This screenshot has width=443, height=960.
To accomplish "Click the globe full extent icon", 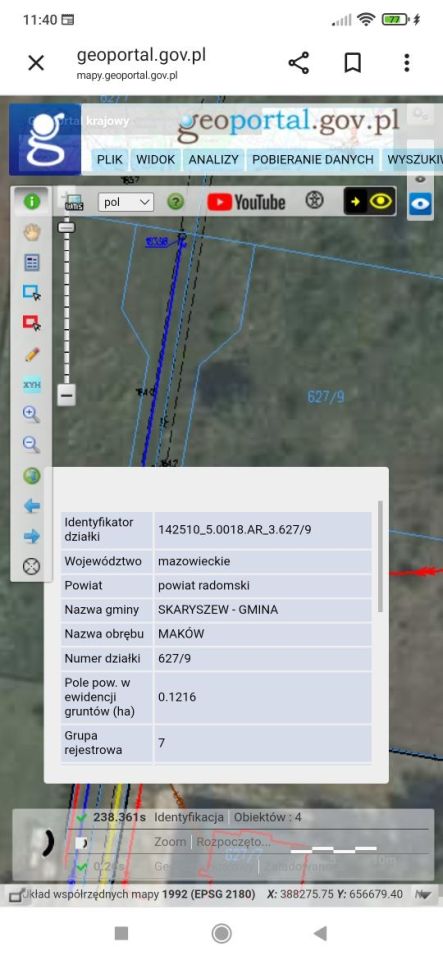I will click(31, 476).
